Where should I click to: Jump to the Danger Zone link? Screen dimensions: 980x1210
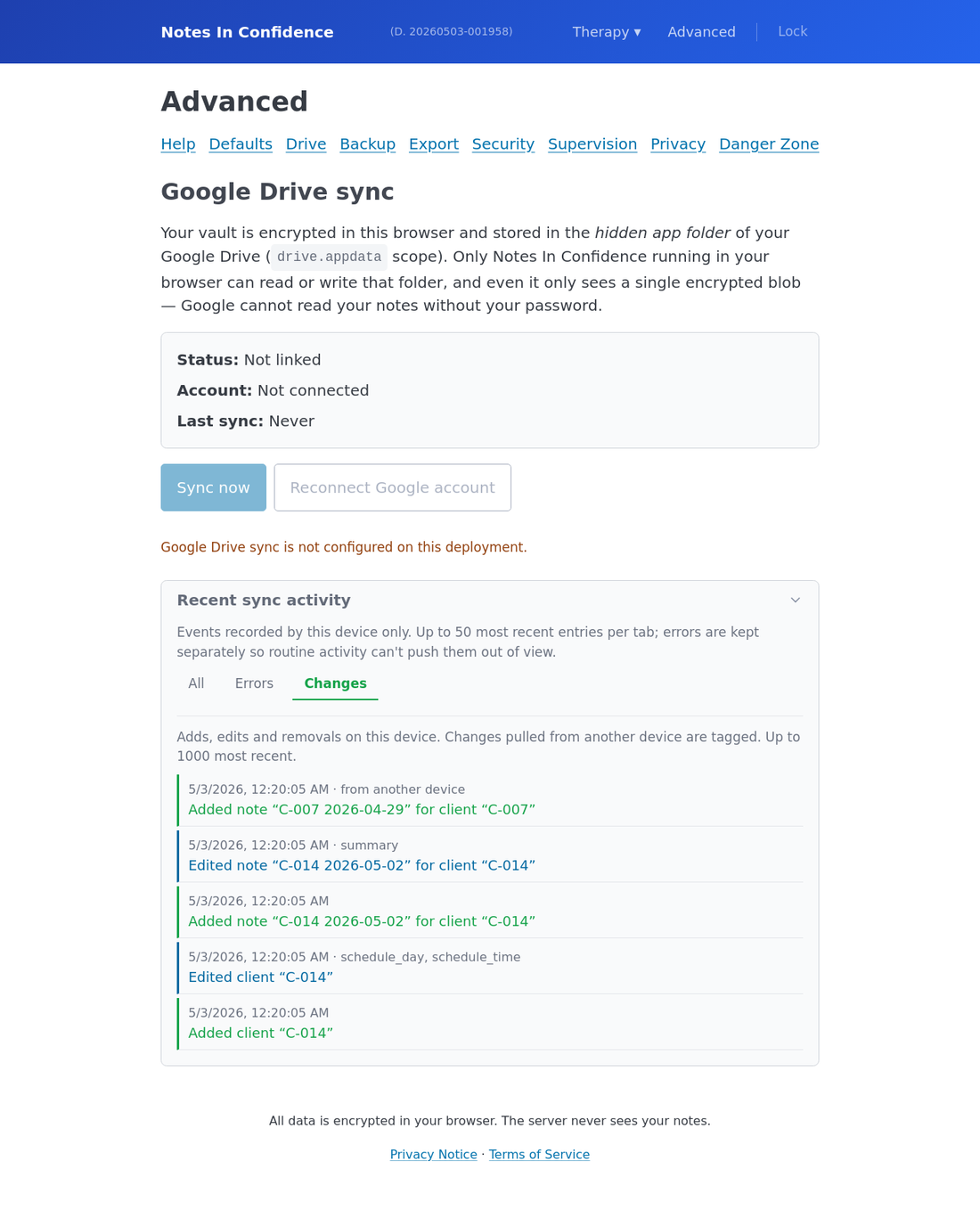[x=769, y=144]
